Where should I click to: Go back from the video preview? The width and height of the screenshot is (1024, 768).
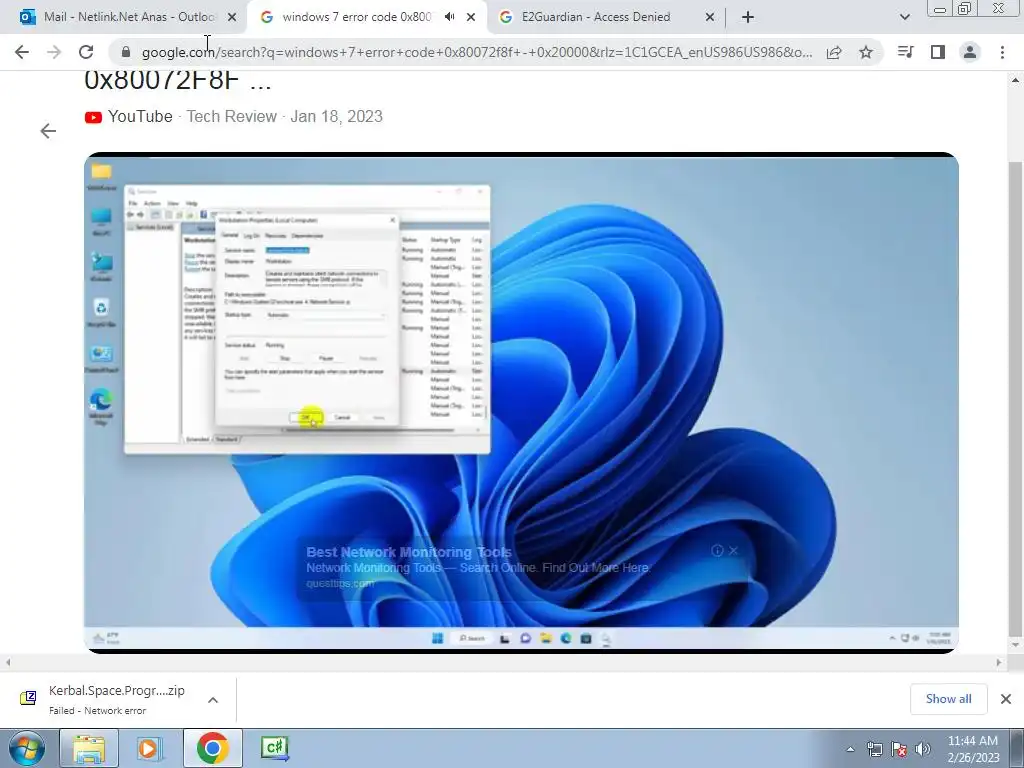(x=48, y=131)
